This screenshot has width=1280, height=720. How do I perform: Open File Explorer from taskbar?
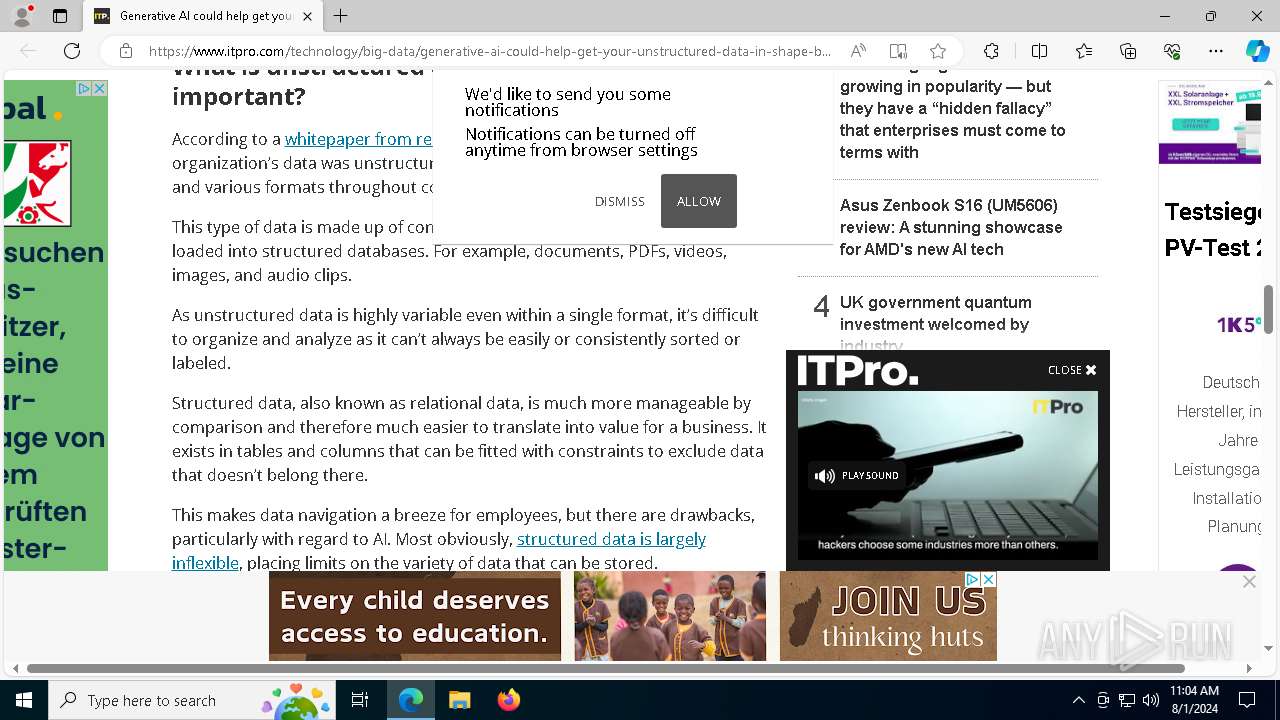coord(459,700)
